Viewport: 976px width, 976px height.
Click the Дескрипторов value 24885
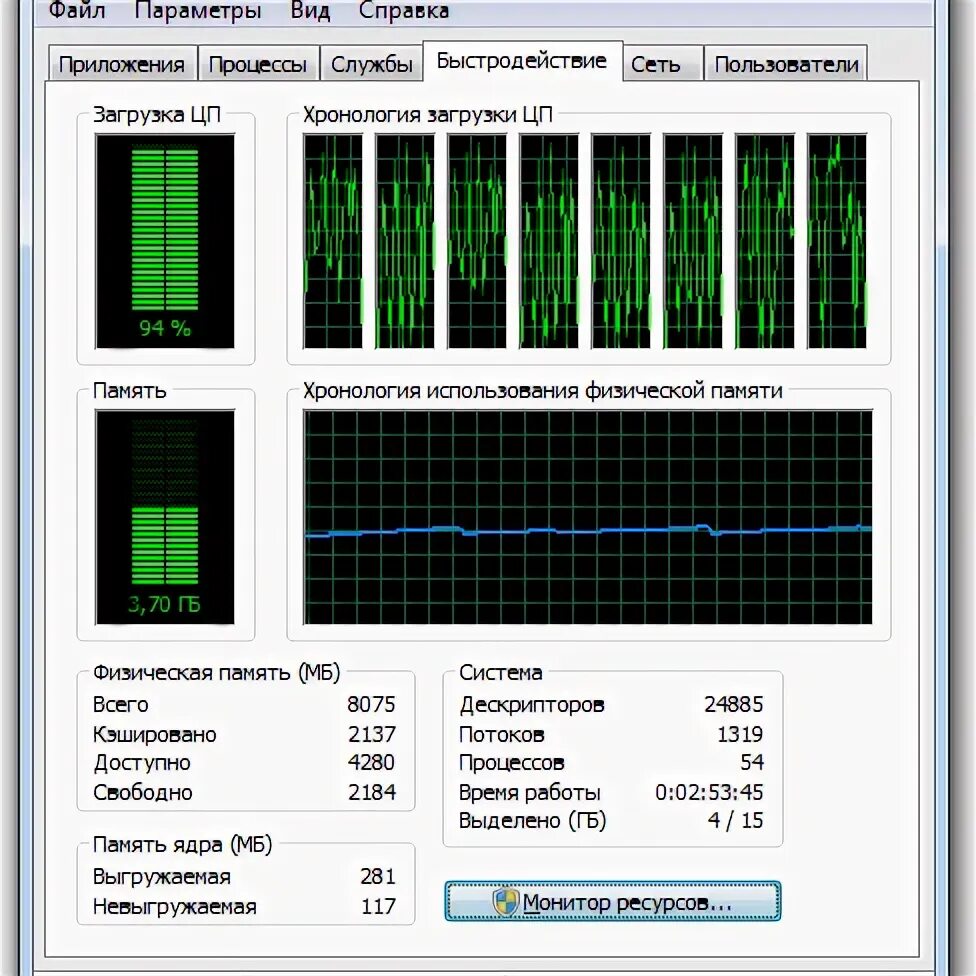(733, 704)
